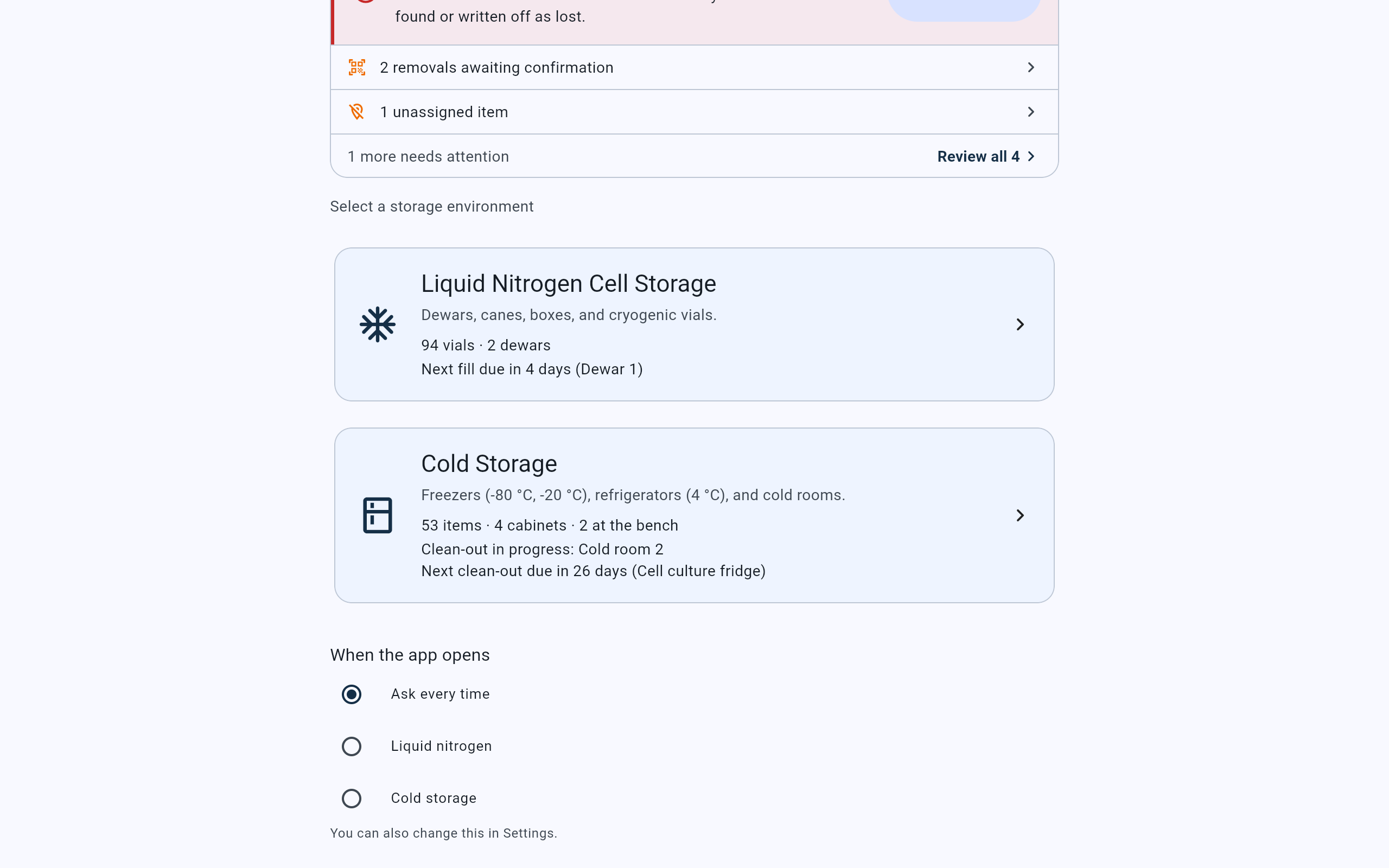Click Next clean-out due in 26 days text
Image resolution: width=1389 pixels, height=868 pixels.
click(x=593, y=571)
